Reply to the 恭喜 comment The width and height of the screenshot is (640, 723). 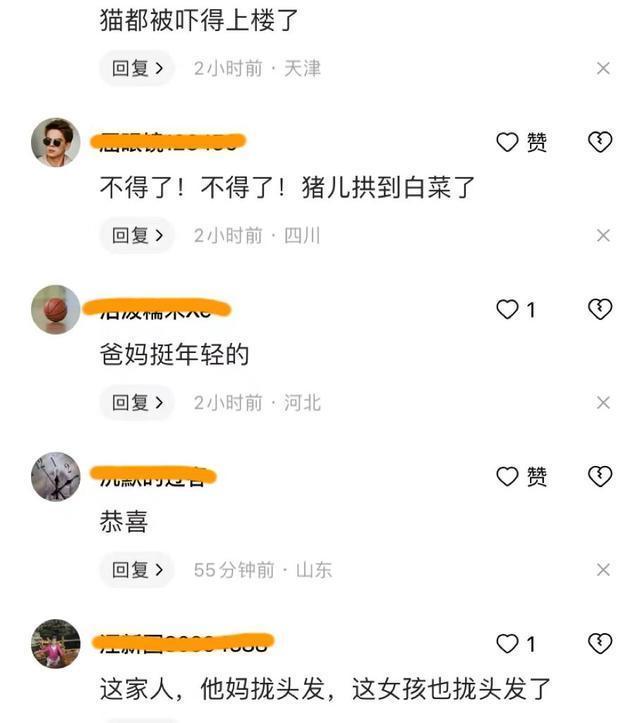tap(137, 570)
